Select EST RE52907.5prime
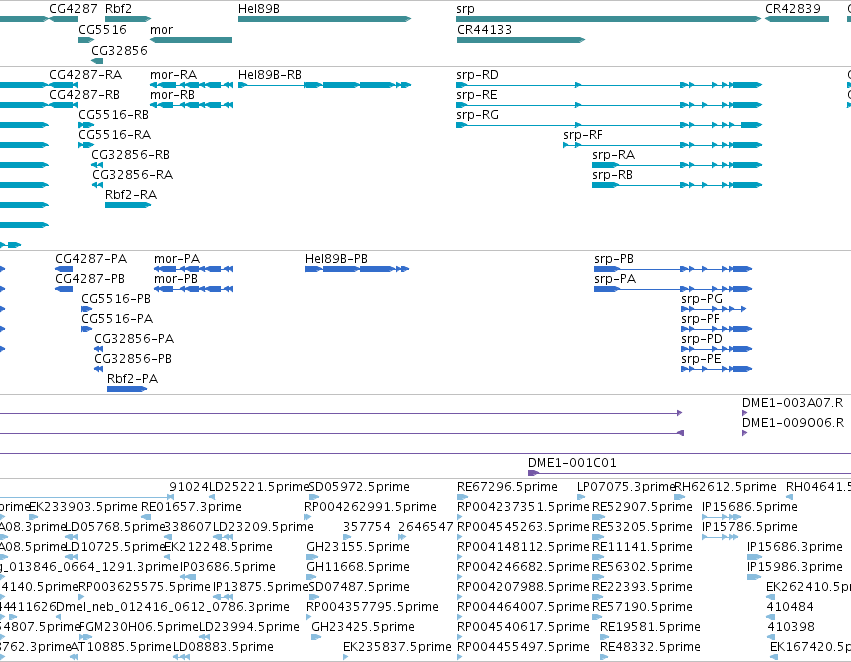Viewport: 851px width, 662px height. (x=642, y=507)
